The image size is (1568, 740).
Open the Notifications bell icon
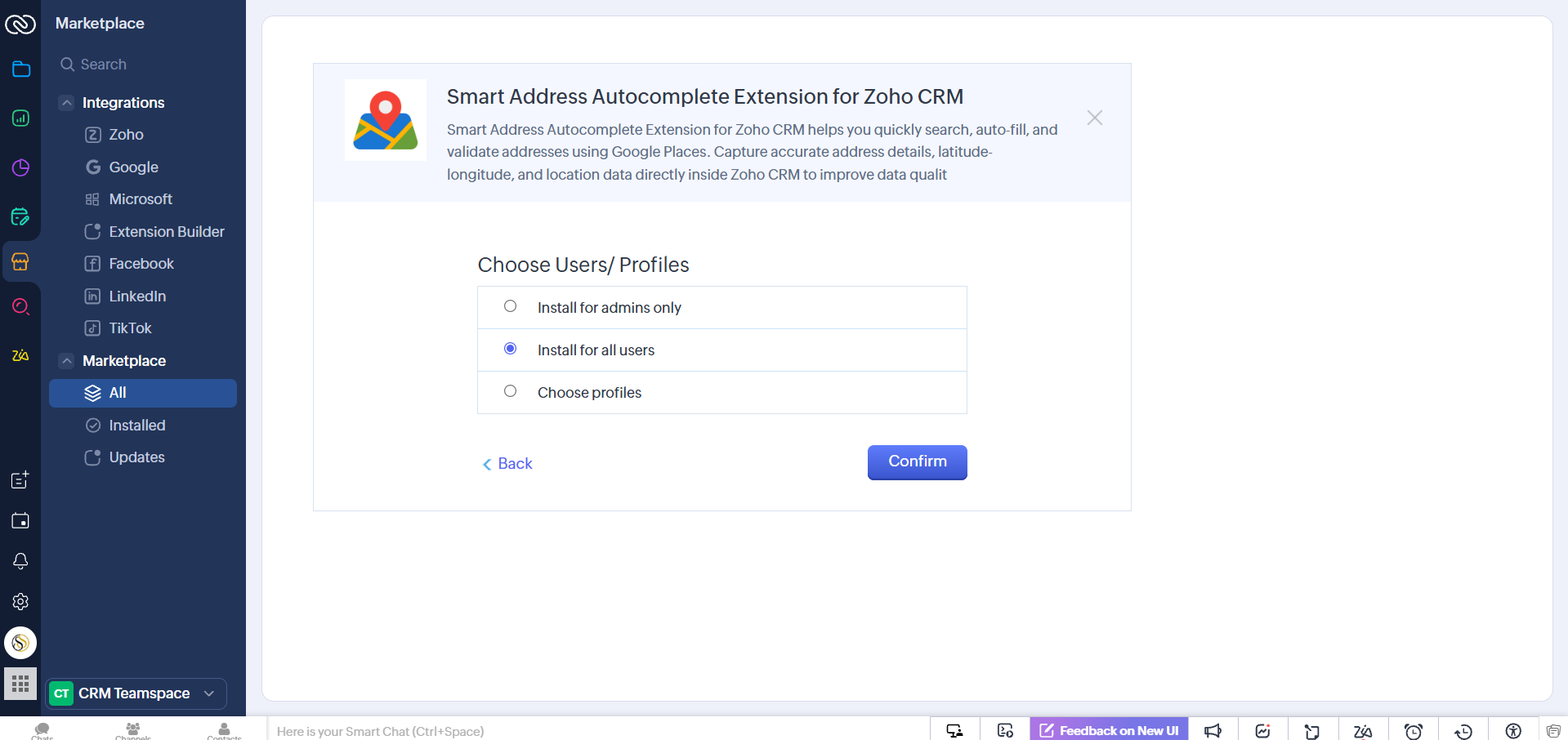click(20, 561)
